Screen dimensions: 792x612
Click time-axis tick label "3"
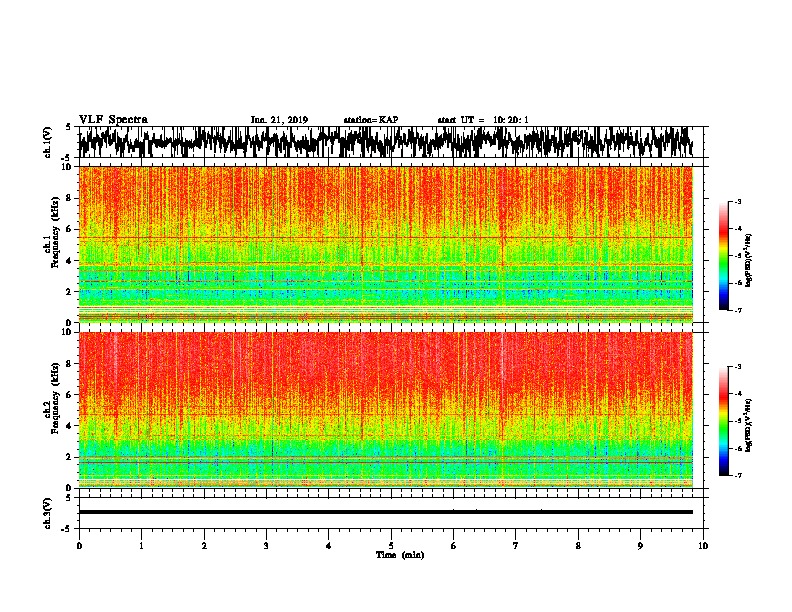coord(266,546)
